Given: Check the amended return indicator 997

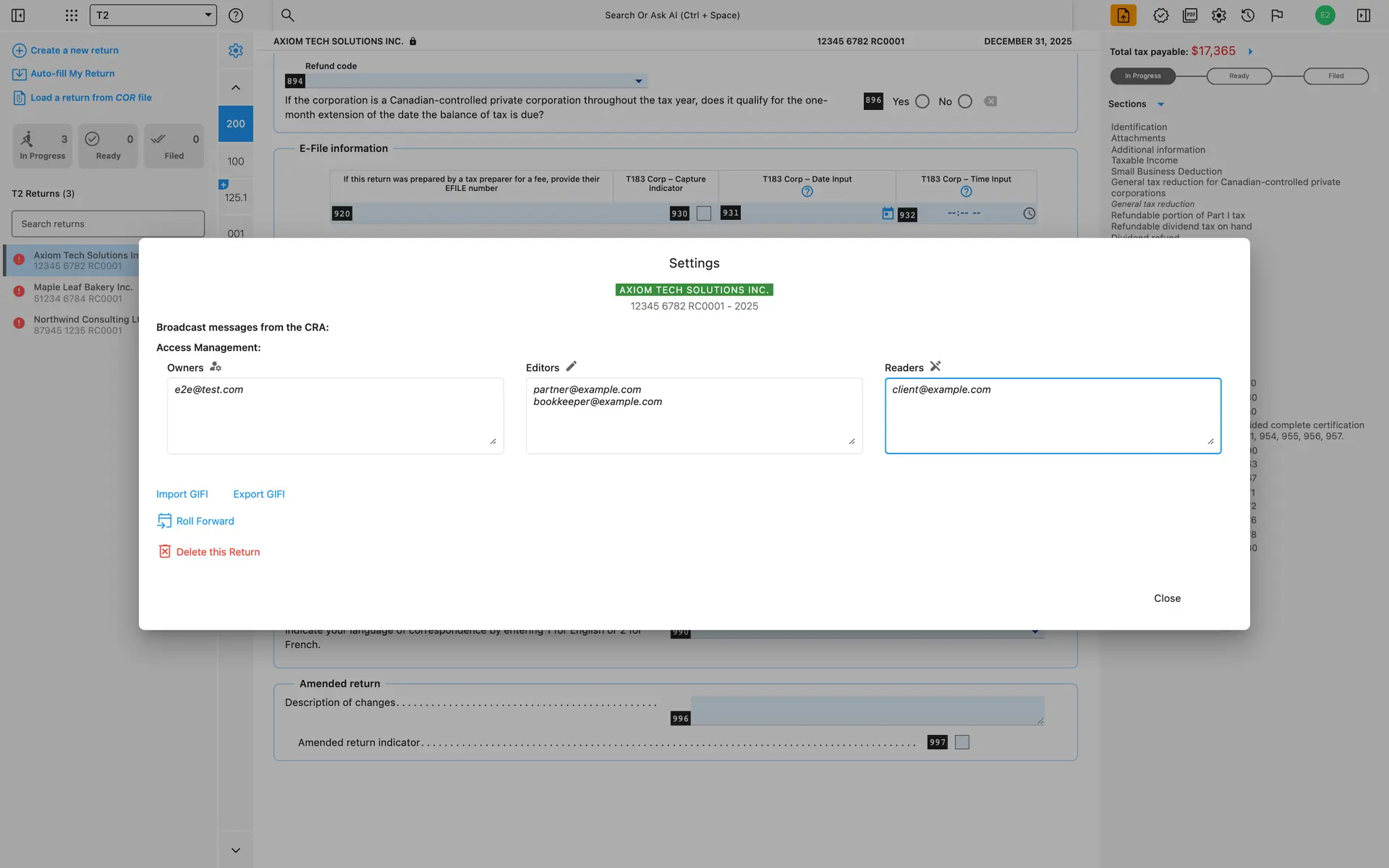Looking at the screenshot, I should pyautogui.click(x=961, y=742).
